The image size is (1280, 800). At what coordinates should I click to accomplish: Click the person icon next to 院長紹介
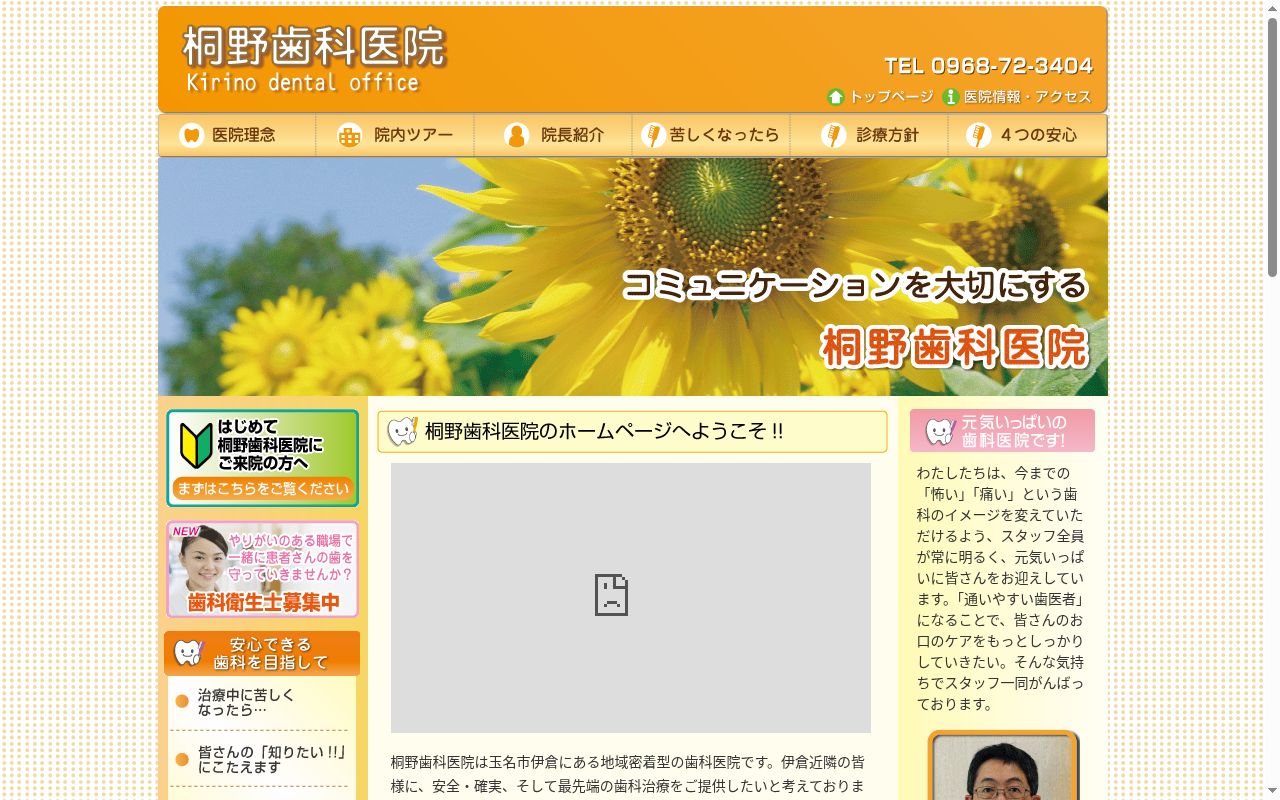click(517, 135)
